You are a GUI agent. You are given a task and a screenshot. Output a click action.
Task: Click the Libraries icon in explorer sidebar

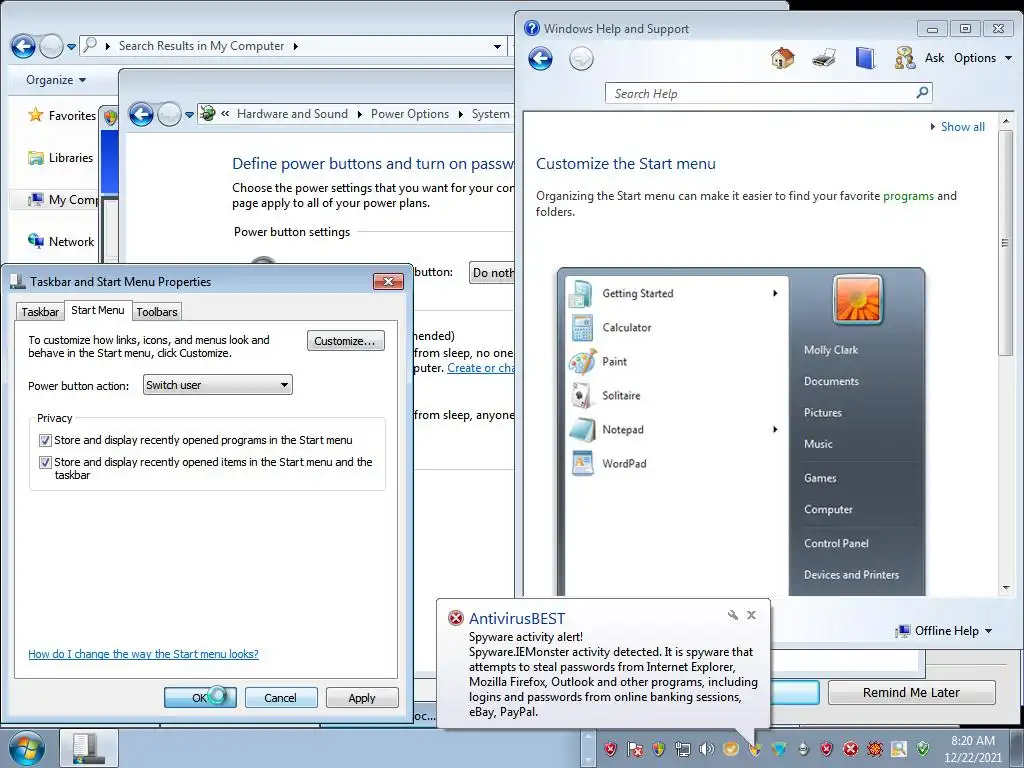coord(35,157)
